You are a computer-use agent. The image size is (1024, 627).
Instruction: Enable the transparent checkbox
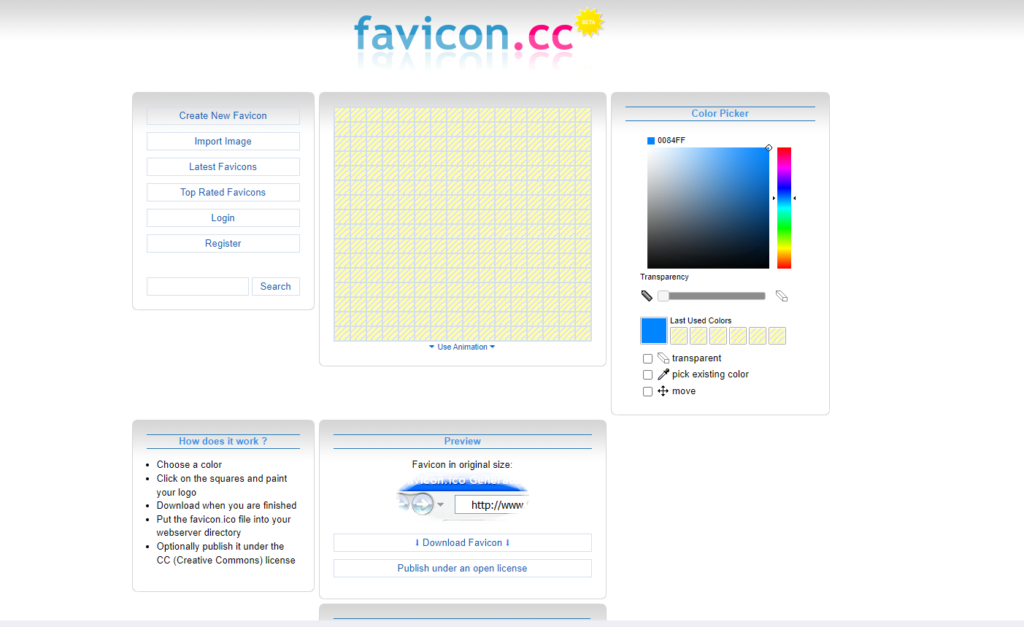pyautogui.click(x=648, y=358)
